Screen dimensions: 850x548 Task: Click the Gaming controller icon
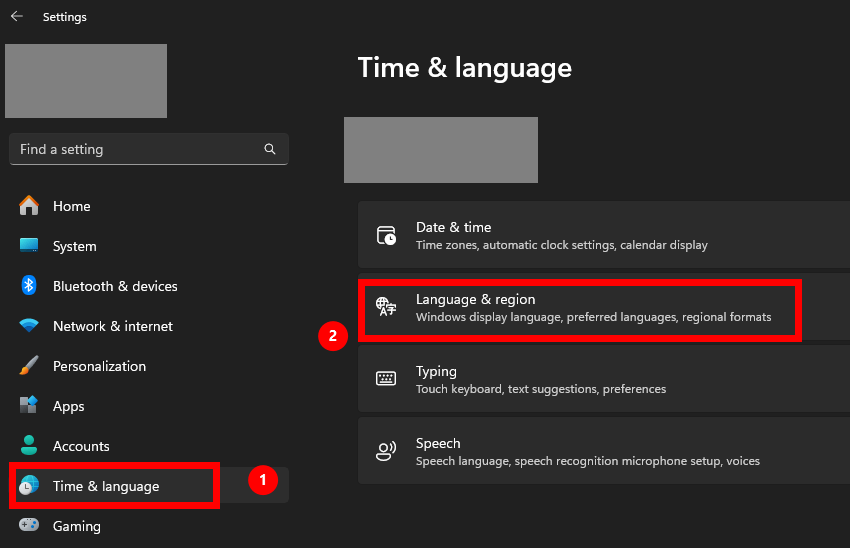pyautogui.click(x=29, y=526)
